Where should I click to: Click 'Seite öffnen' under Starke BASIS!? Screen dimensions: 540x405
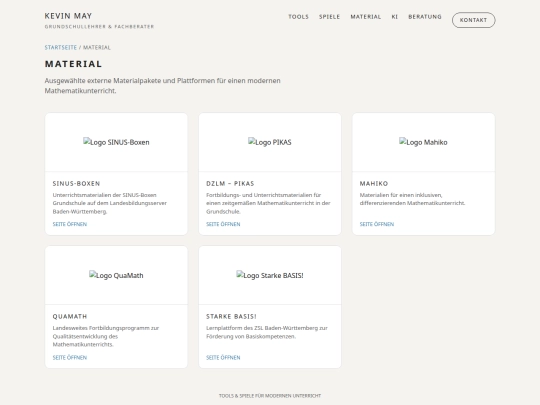(223, 357)
